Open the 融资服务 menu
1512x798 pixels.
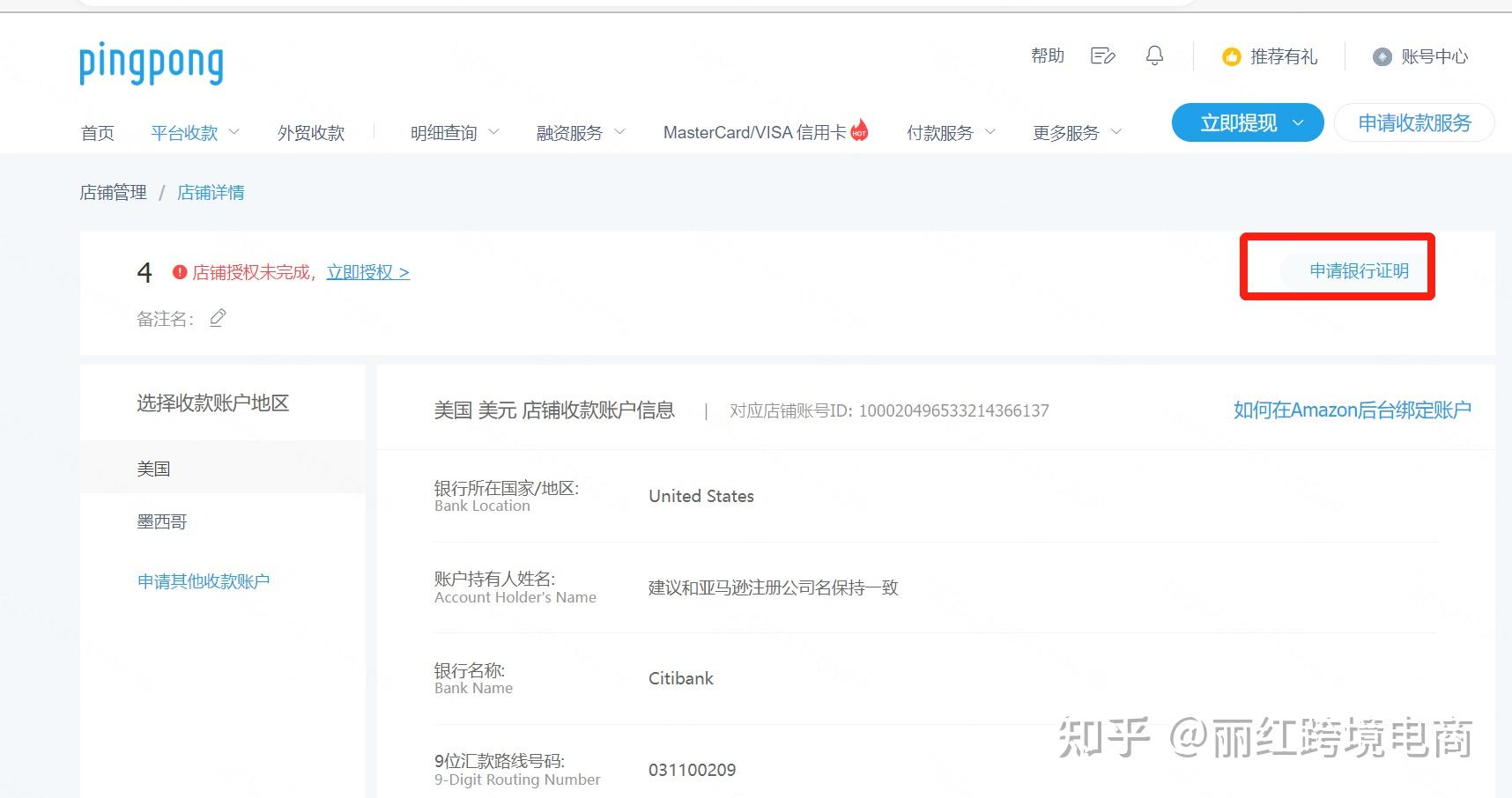click(x=569, y=133)
